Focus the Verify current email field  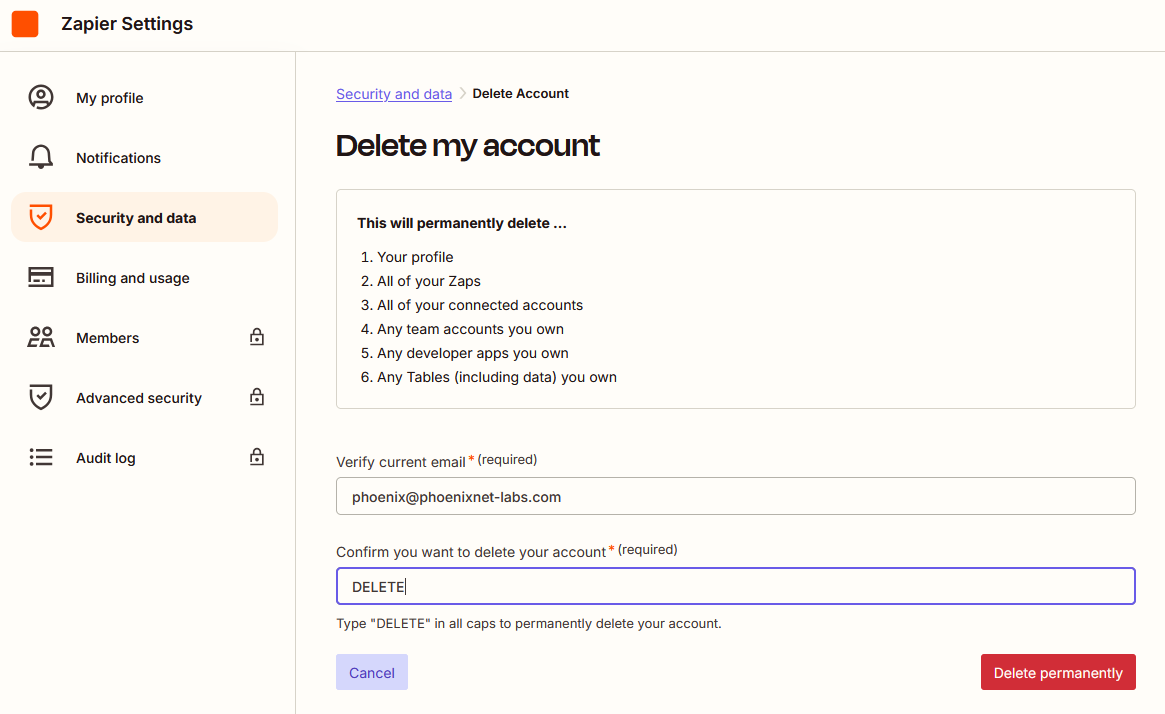point(735,496)
